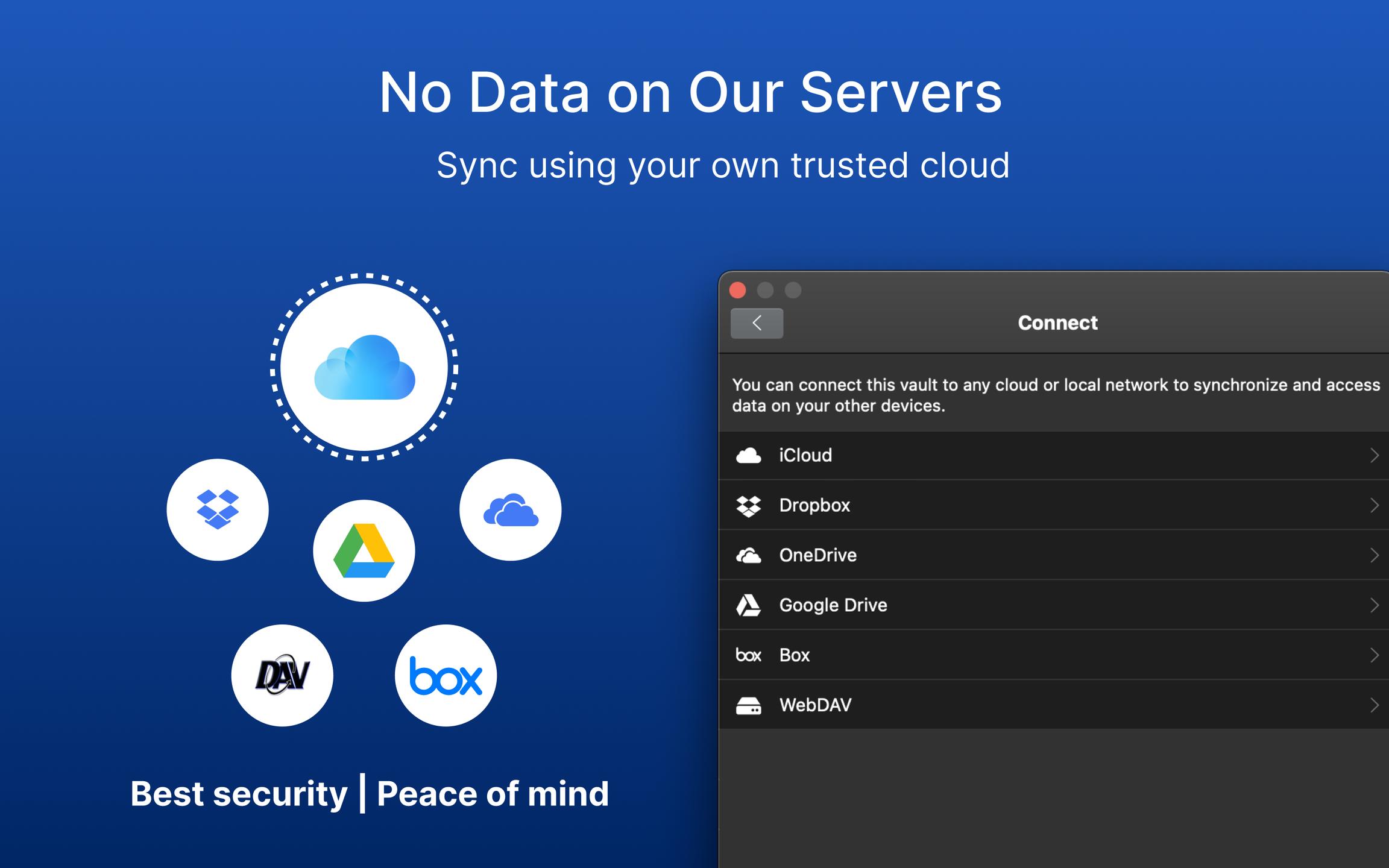Click the WebDAV drive icon in list
The image size is (1389, 868).
(x=748, y=705)
